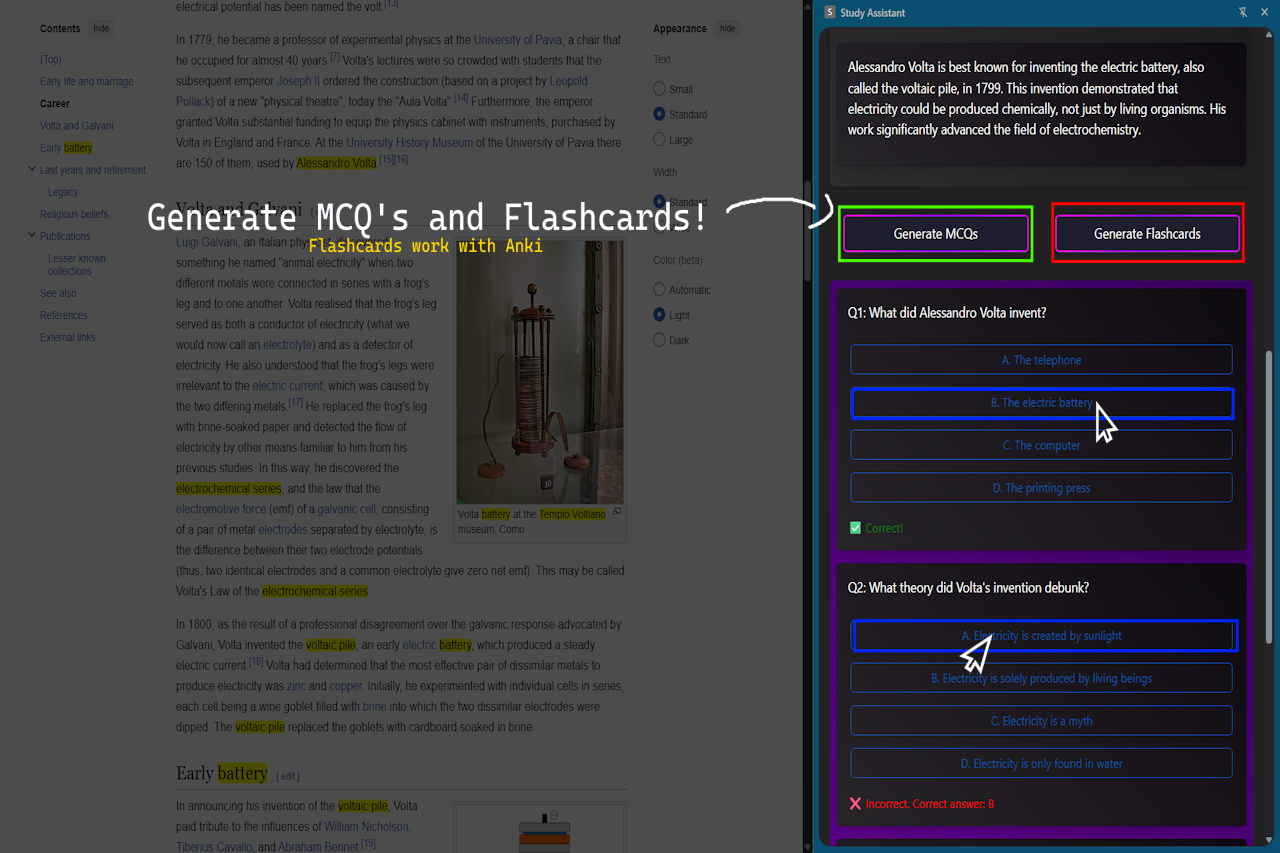
Task: Select answer B. The electric battery
Action: 1041,403
